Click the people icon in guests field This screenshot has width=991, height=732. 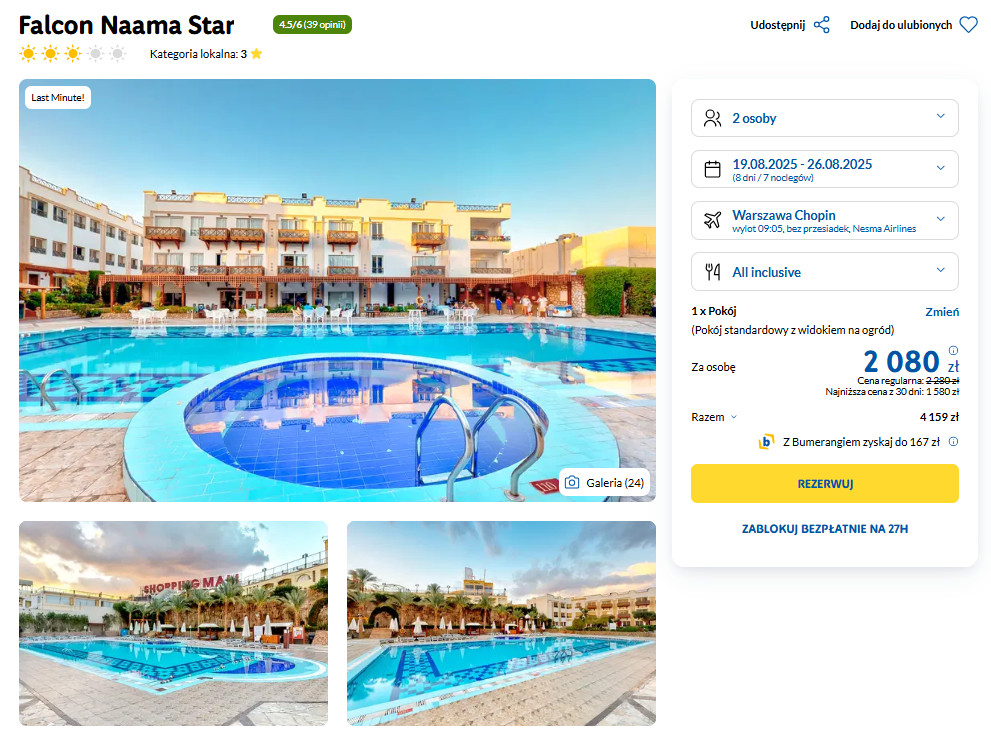(x=712, y=118)
